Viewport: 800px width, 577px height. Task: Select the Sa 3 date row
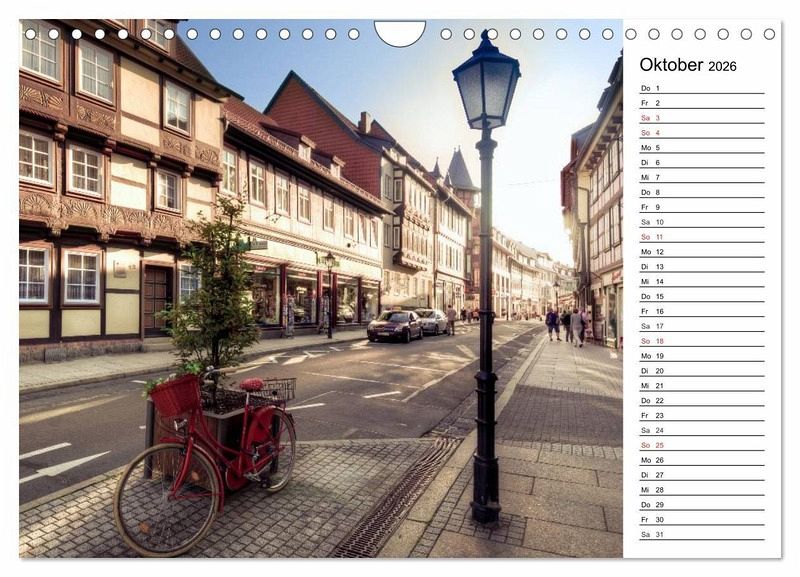click(701, 118)
